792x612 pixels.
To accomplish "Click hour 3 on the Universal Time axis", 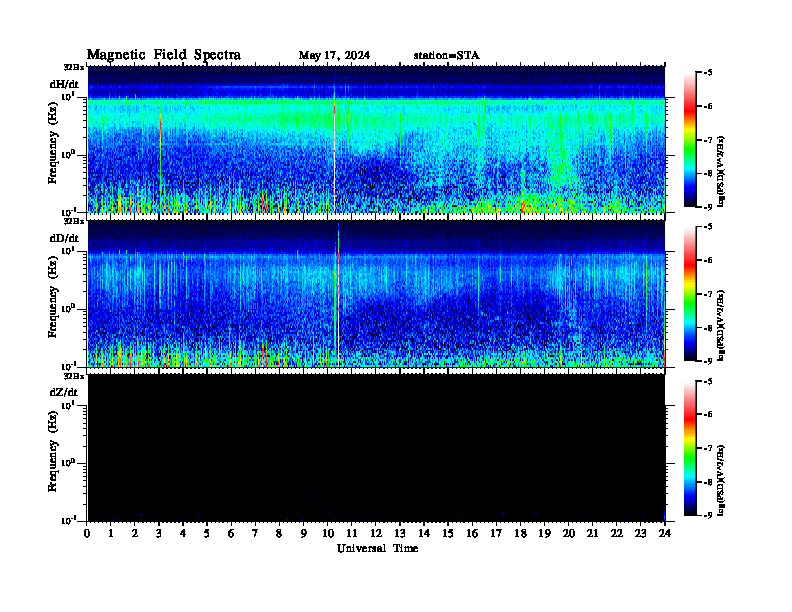I will click(x=159, y=534).
